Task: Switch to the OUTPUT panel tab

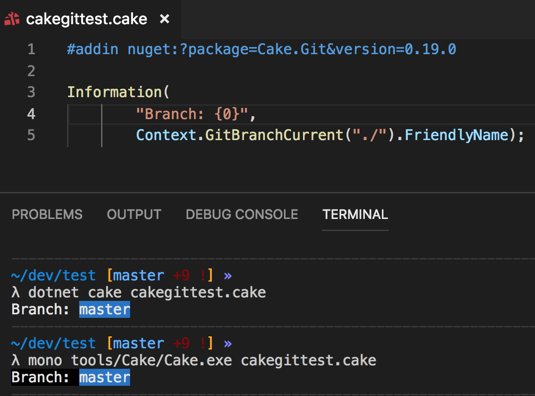Action: 134,215
